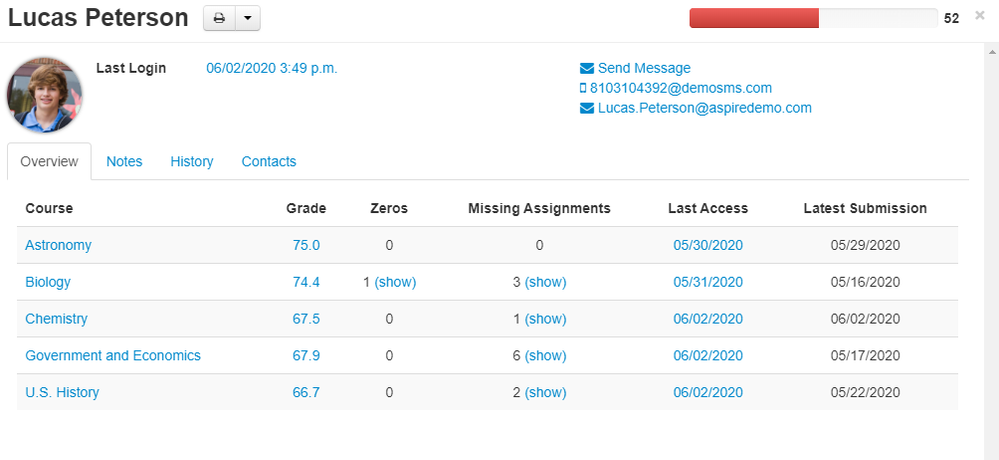Viewport: 999px width, 460px height.
Task: Show Chemistry missing assignment
Action: (545, 319)
